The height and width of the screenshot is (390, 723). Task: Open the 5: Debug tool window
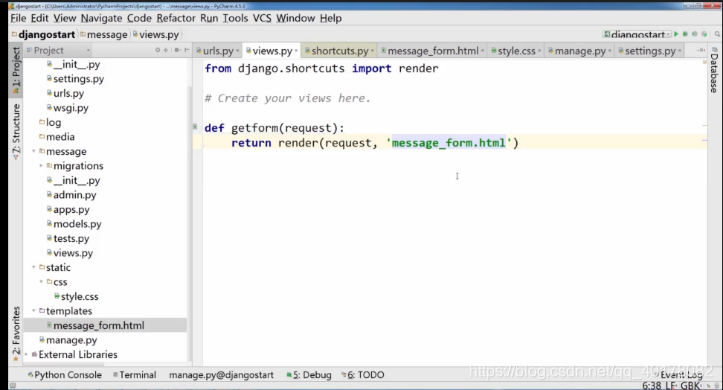[x=309, y=375]
